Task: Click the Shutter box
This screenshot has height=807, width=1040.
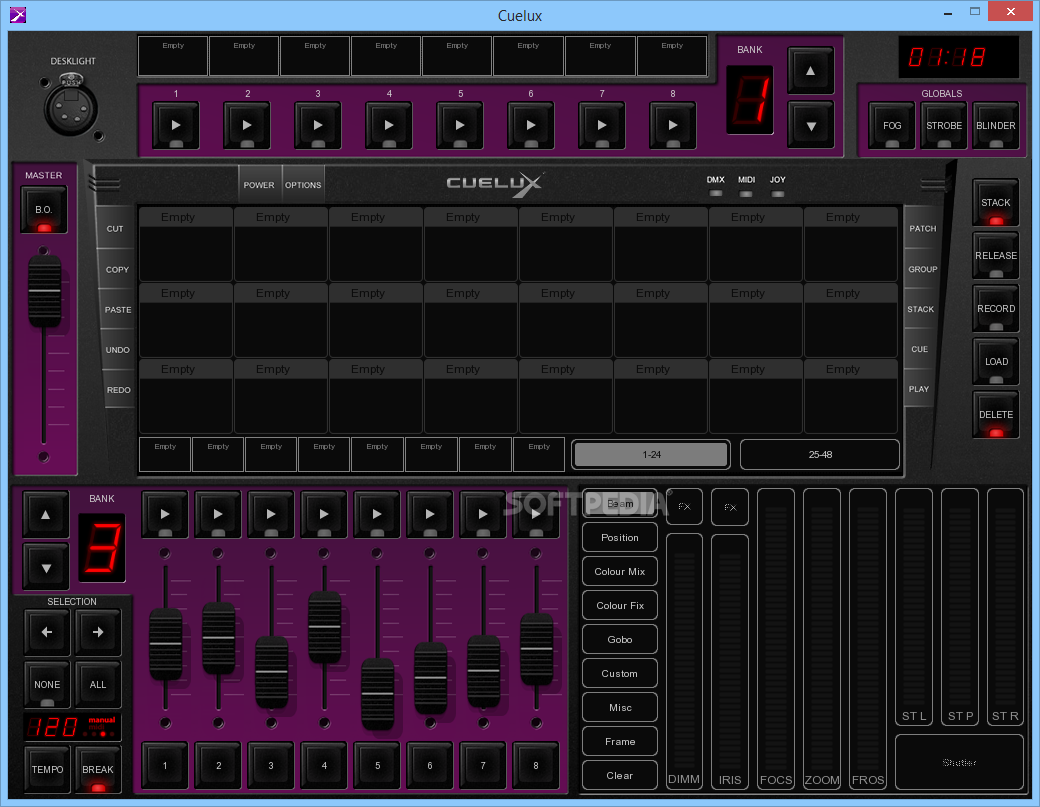Action: point(959,762)
